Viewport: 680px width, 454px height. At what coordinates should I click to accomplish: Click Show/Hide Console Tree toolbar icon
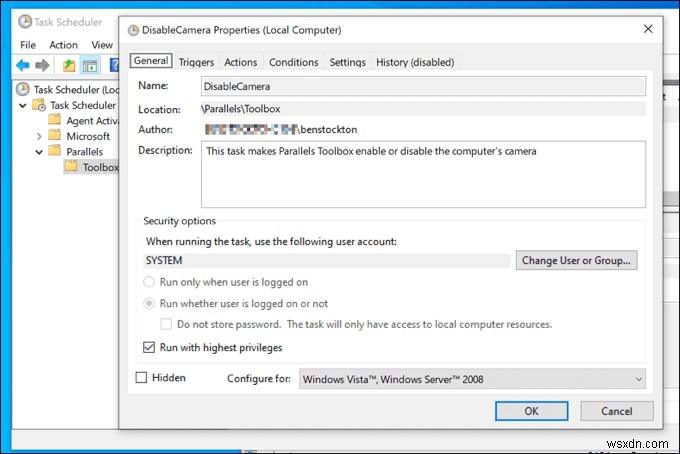coord(90,66)
